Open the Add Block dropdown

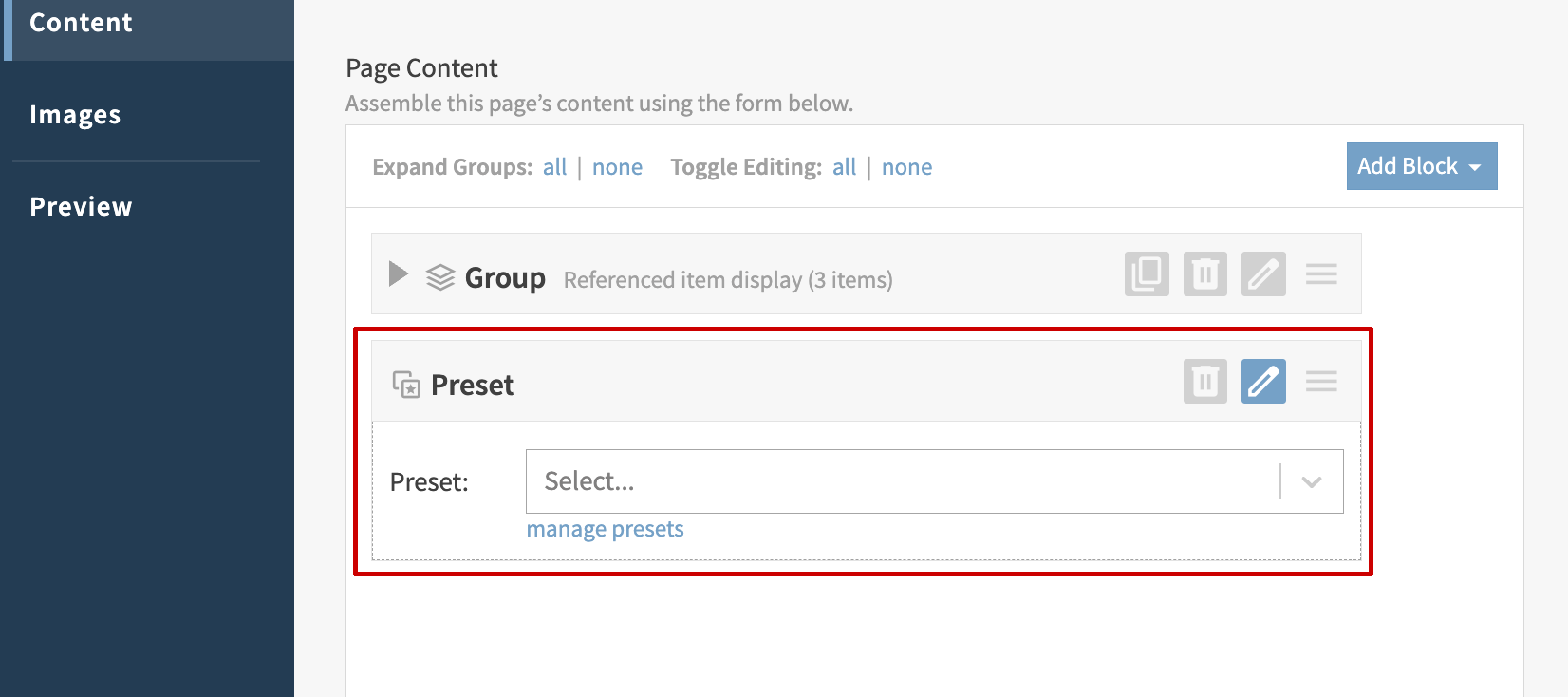pos(1421,166)
